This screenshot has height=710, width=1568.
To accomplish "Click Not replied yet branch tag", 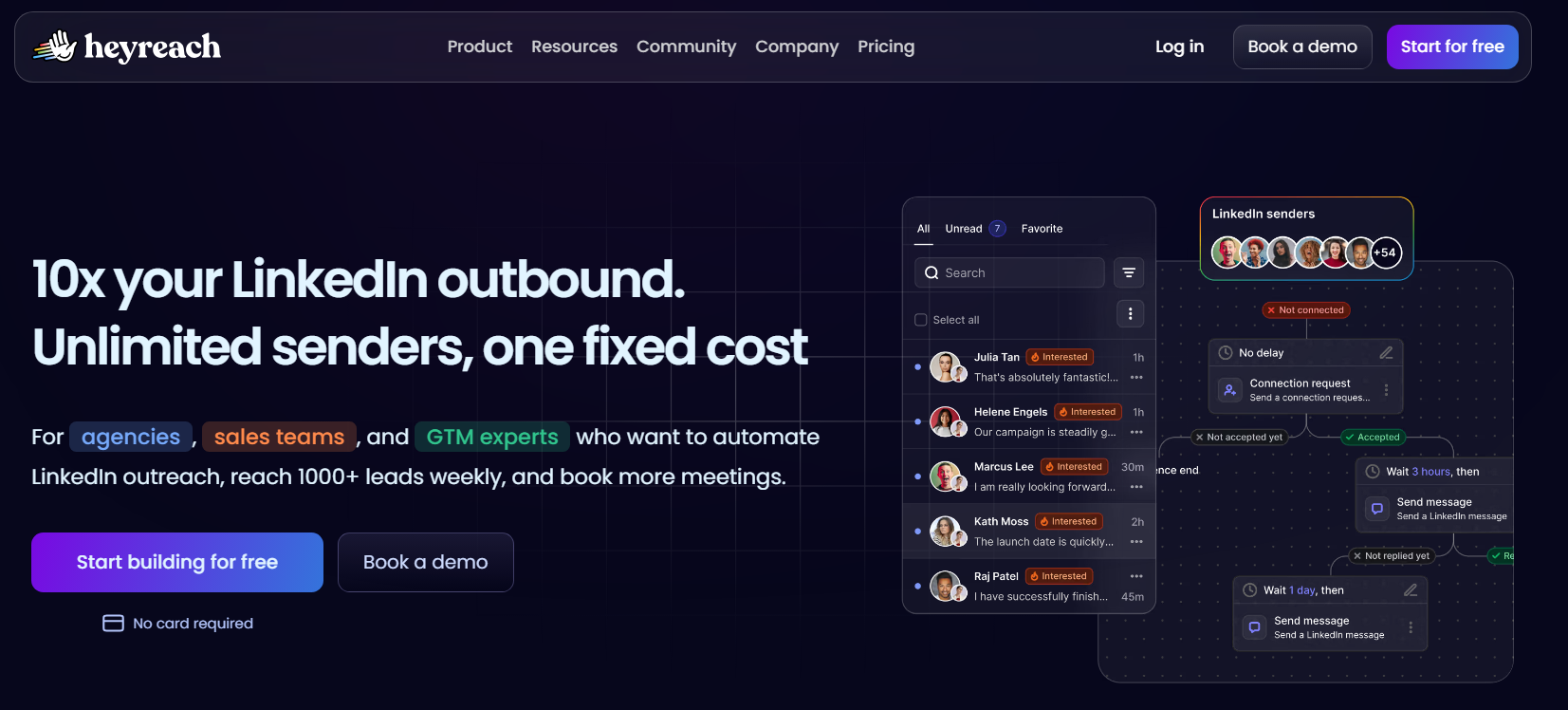I will (1391, 556).
